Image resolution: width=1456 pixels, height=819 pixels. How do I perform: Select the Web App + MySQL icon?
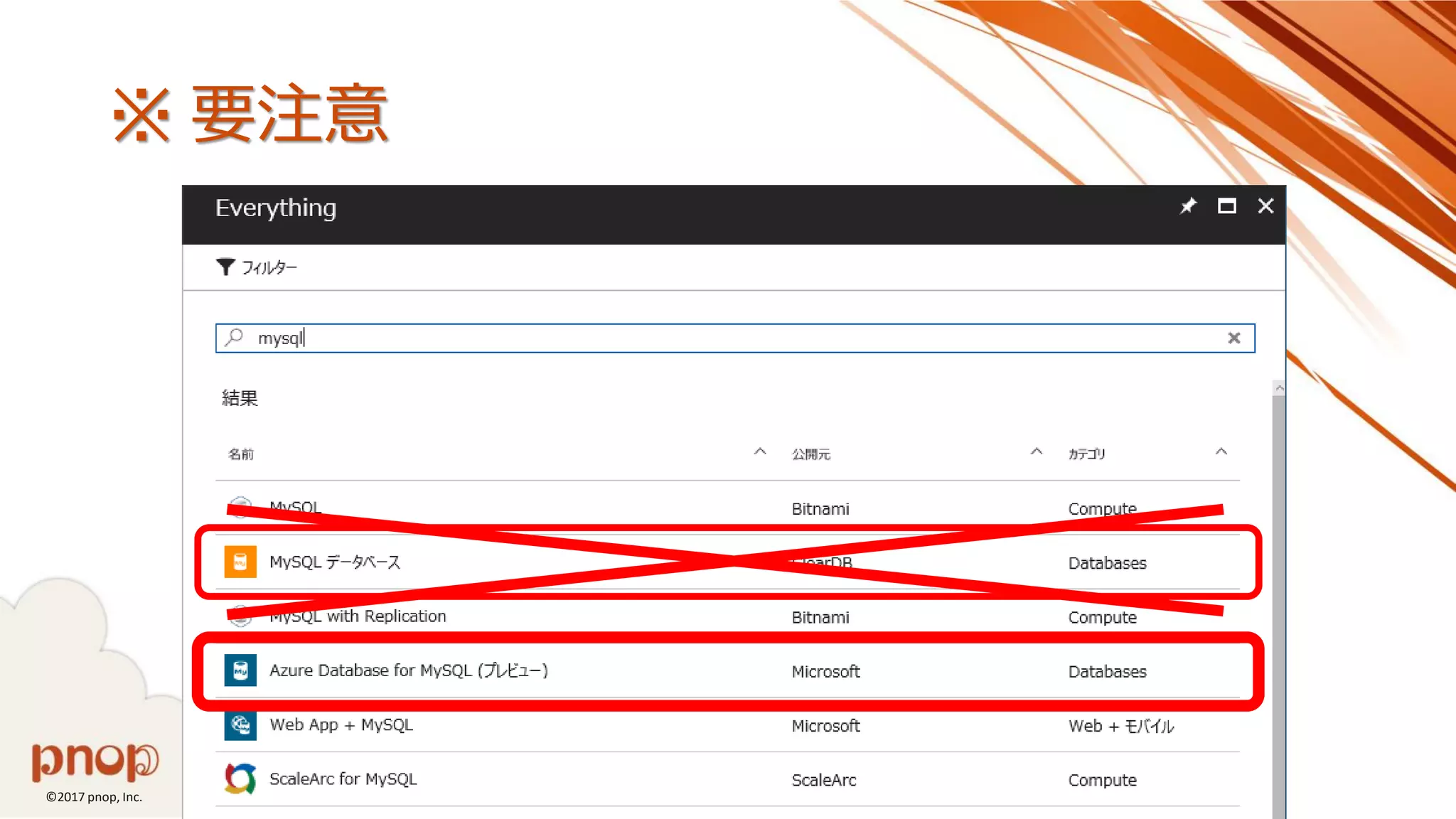tap(240, 724)
